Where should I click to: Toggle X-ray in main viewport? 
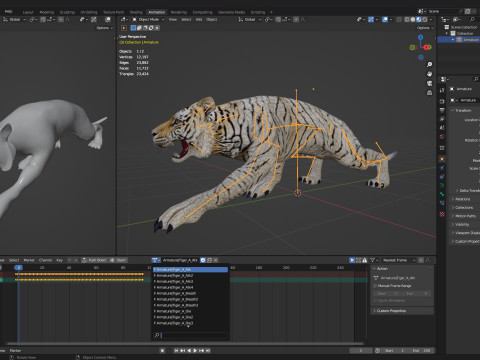(x=399, y=20)
